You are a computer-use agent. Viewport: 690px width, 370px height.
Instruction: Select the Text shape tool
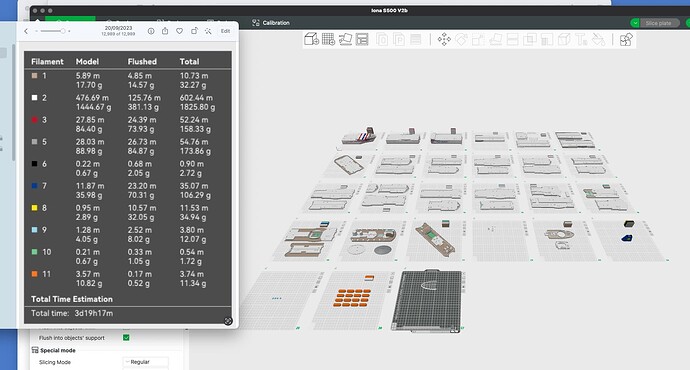[x=581, y=40]
